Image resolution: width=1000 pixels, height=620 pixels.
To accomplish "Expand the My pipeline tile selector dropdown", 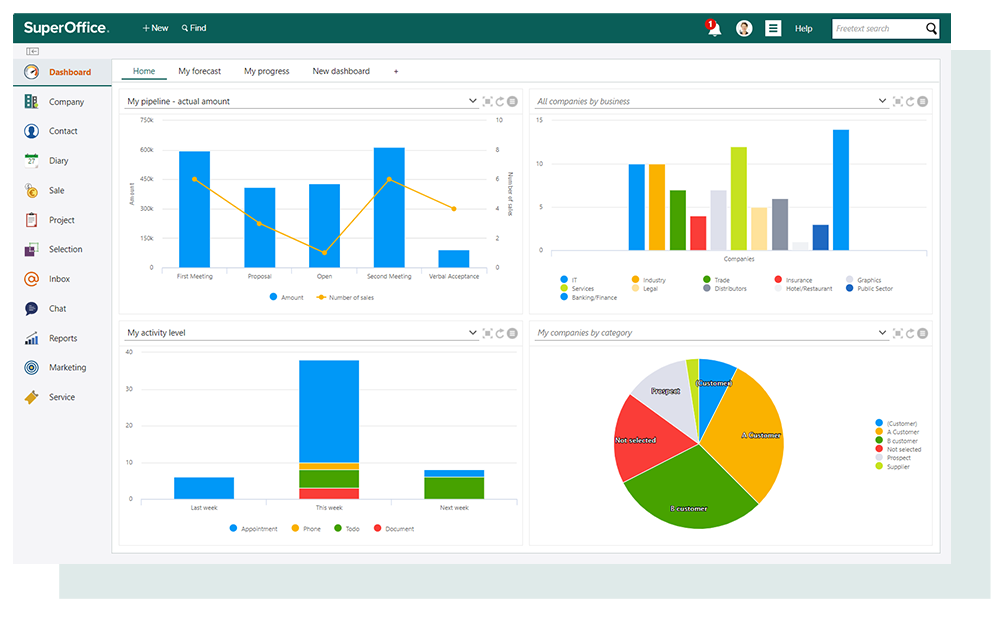I will (473, 101).
